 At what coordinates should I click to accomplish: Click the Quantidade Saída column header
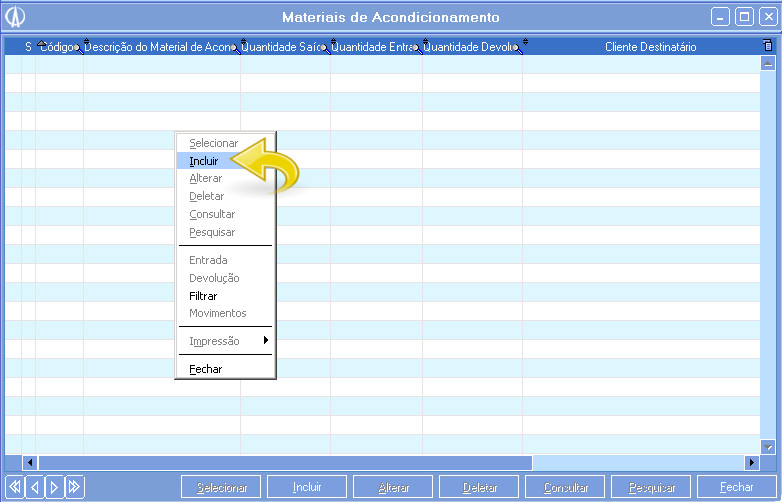tap(284, 47)
